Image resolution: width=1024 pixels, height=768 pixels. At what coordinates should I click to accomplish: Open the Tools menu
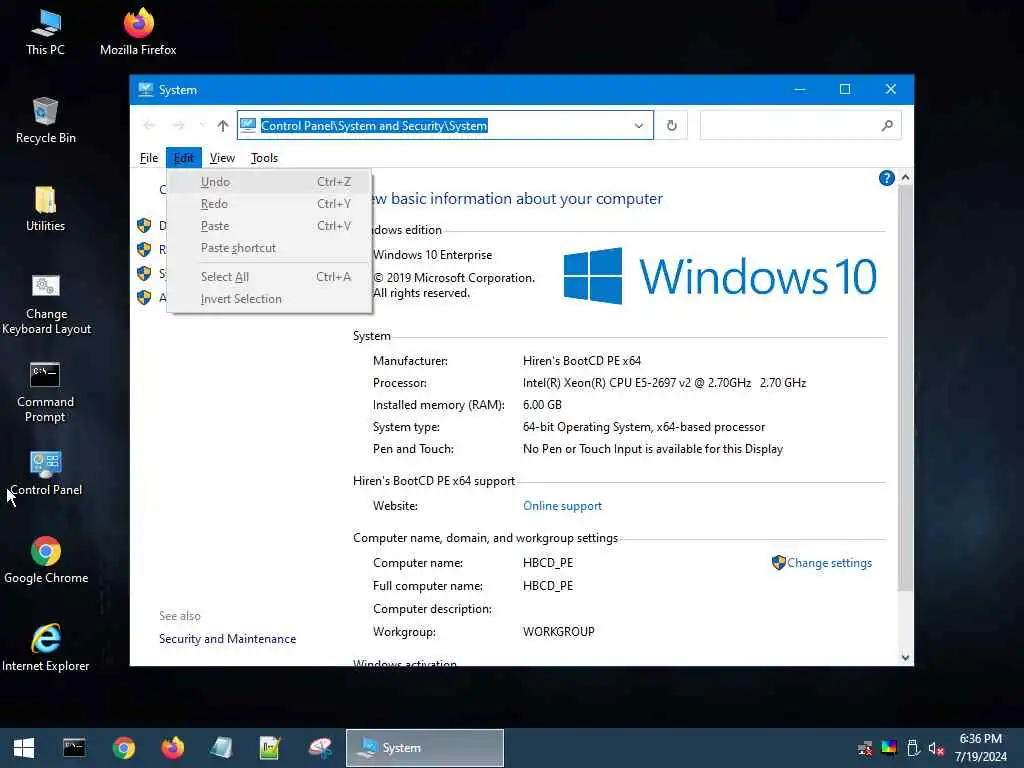coord(264,157)
